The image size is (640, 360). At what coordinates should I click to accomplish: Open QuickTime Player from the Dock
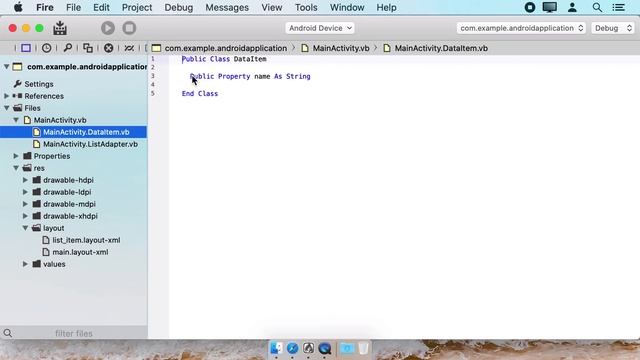click(324, 348)
